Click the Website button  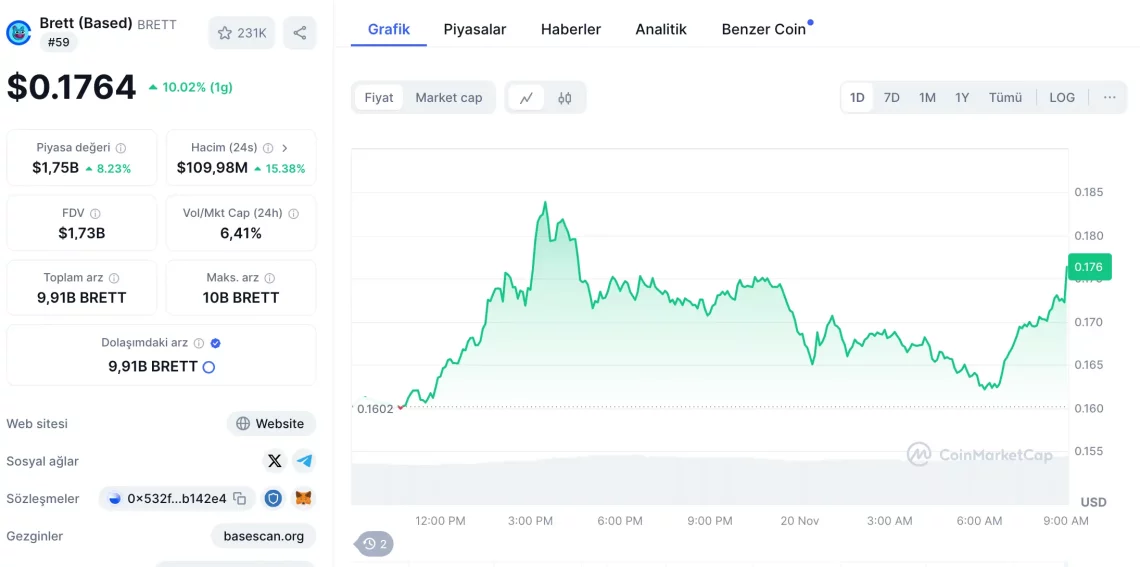[x=270, y=424]
